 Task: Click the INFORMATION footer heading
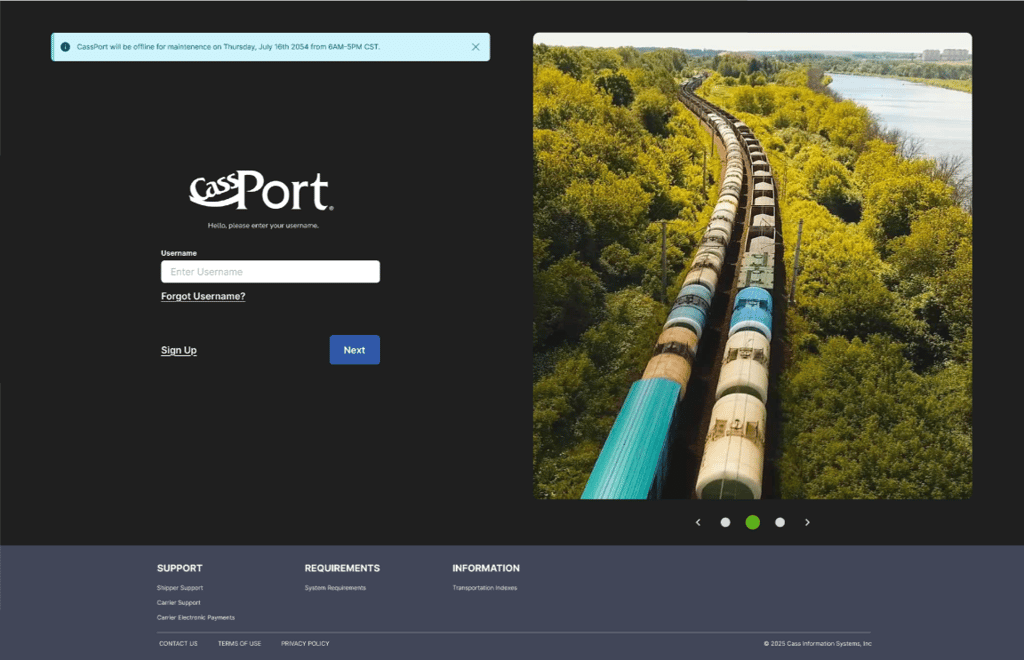tap(486, 568)
